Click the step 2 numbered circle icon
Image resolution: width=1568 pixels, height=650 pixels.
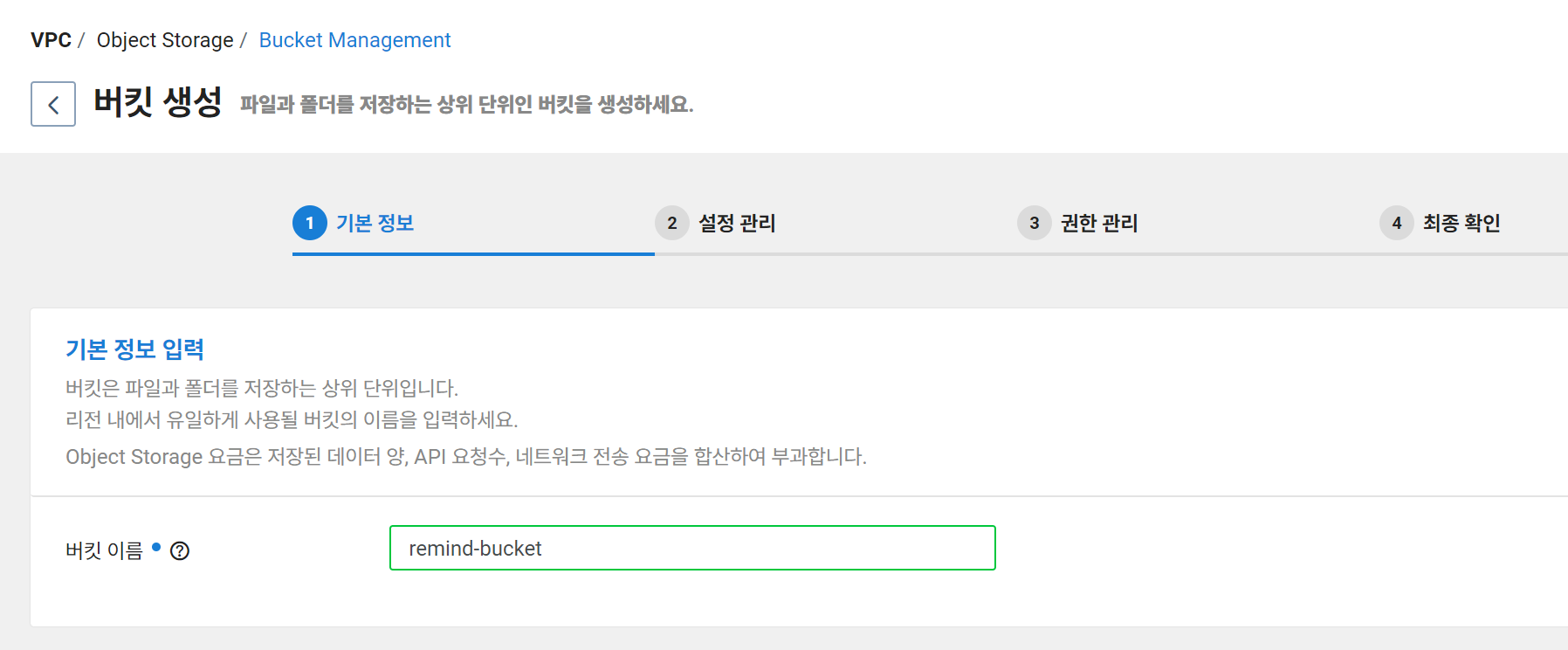tap(671, 223)
